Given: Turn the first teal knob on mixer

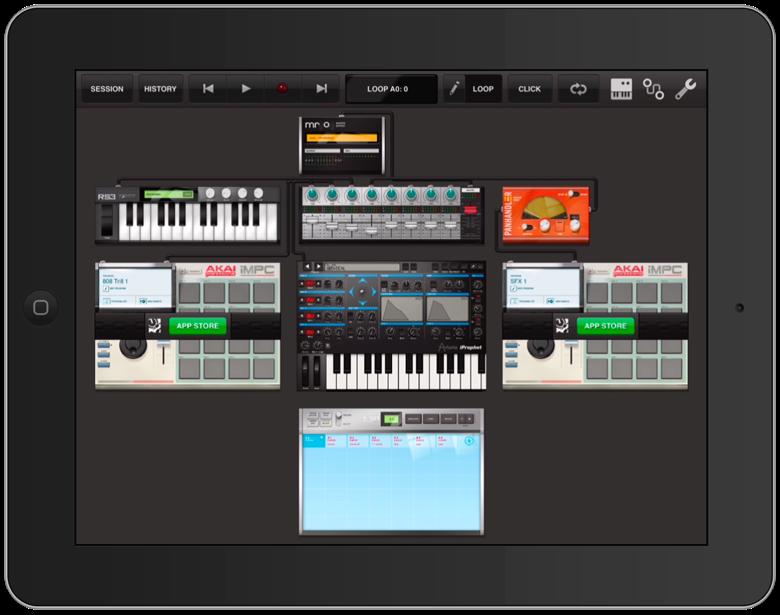Looking at the screenshot, I should (x=312, y=194).
